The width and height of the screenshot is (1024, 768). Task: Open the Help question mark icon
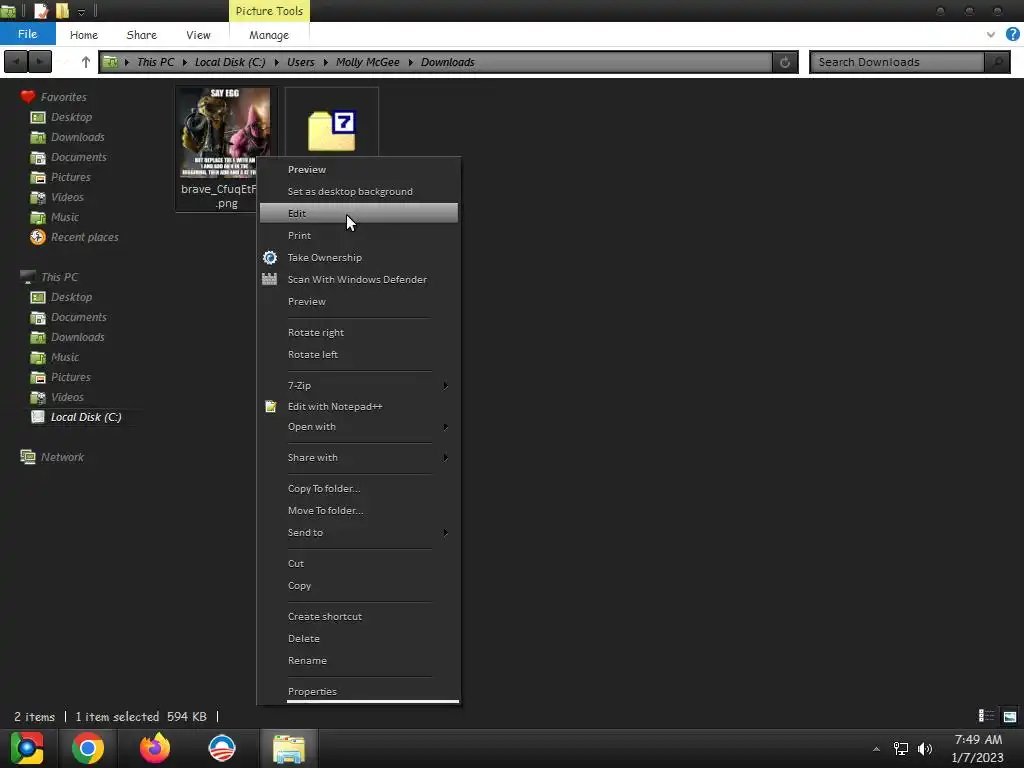(x=1012, y=35)
